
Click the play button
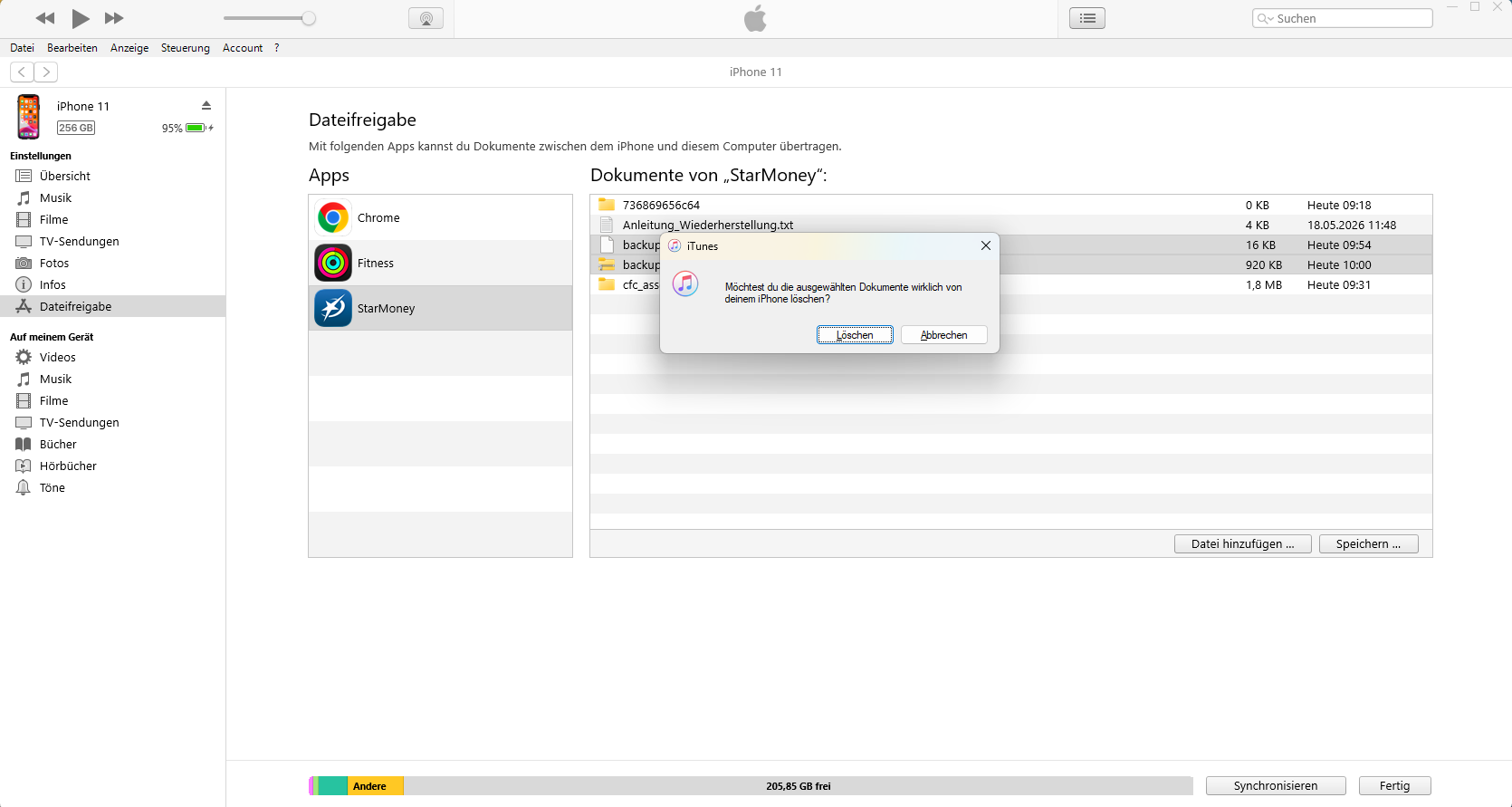[81, 18]
